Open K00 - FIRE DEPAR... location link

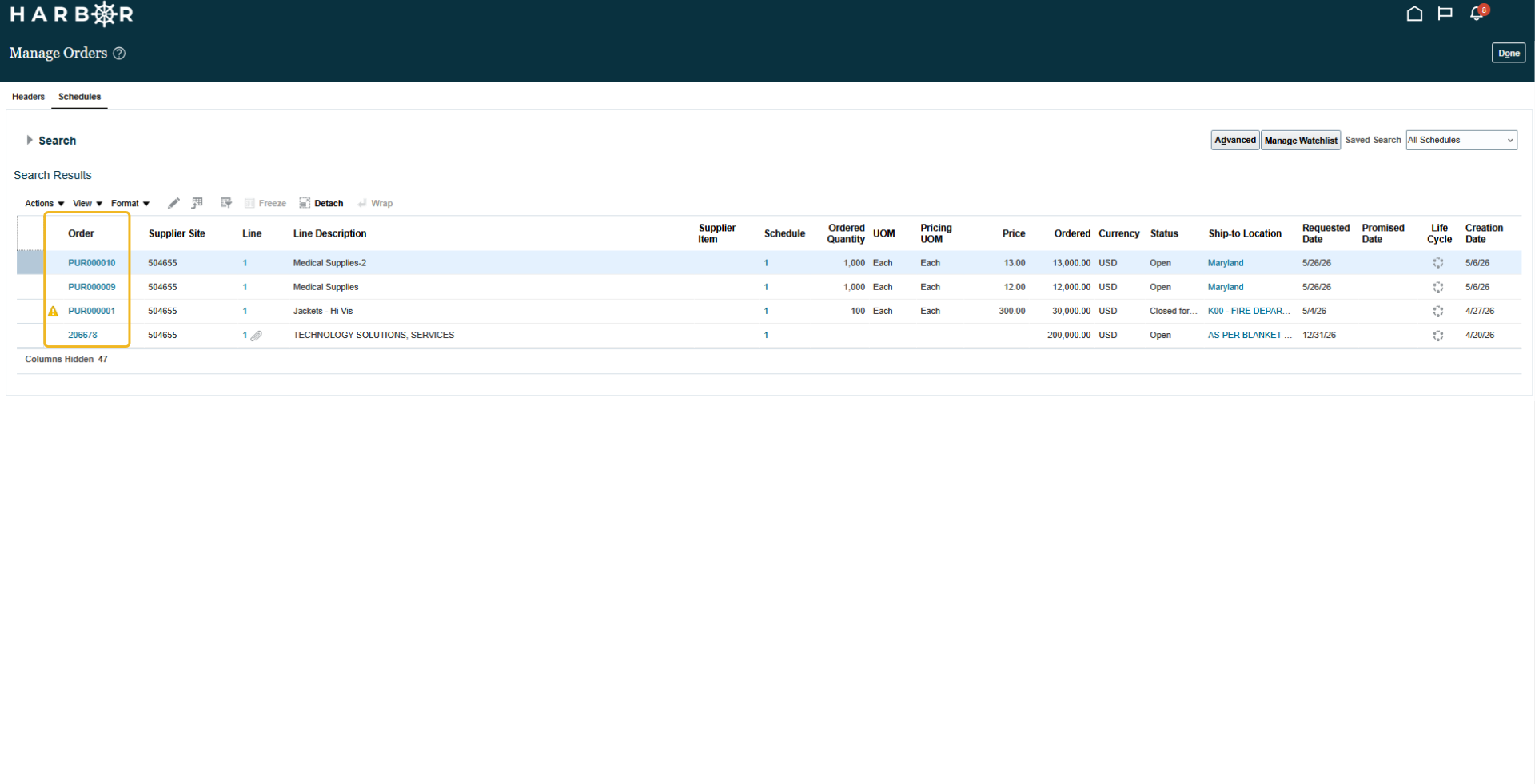tap(1249, 312)
